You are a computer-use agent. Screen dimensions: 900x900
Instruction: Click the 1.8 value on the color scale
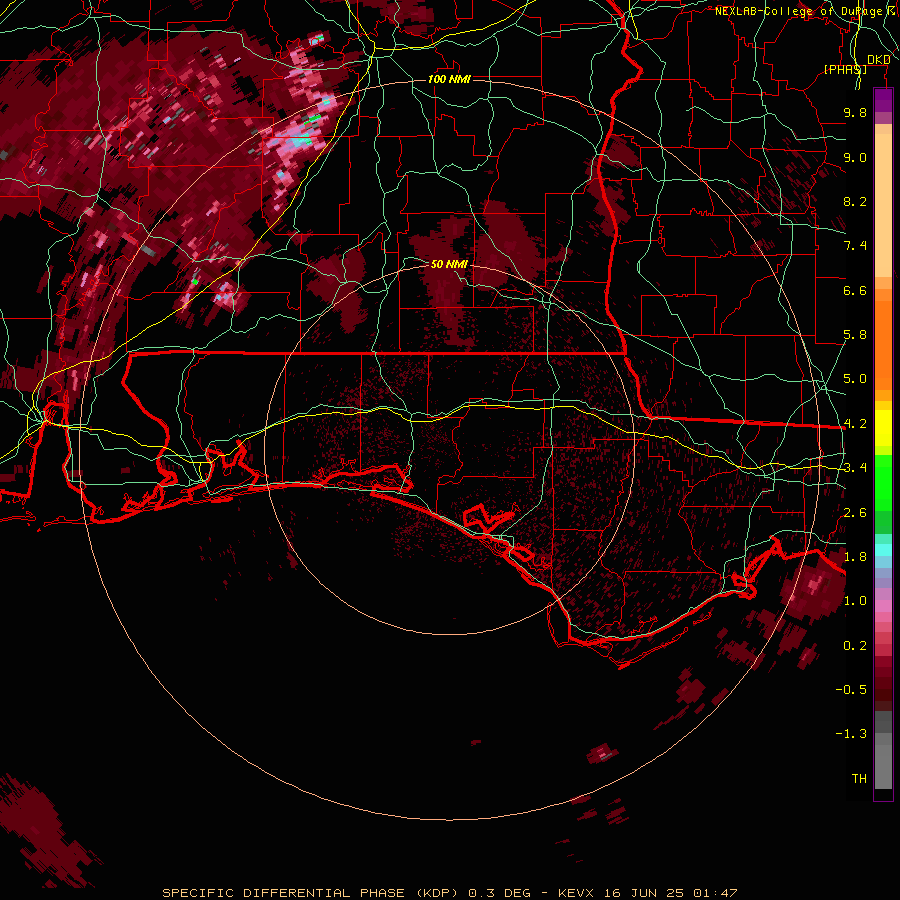pyautogui.click(x=855, y=557)
